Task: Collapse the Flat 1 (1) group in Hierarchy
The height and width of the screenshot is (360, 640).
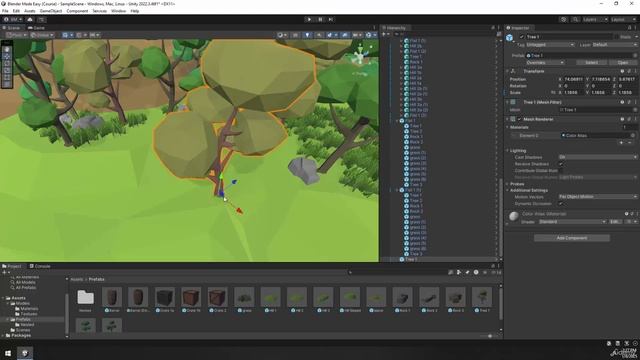Action: (397, 190)
